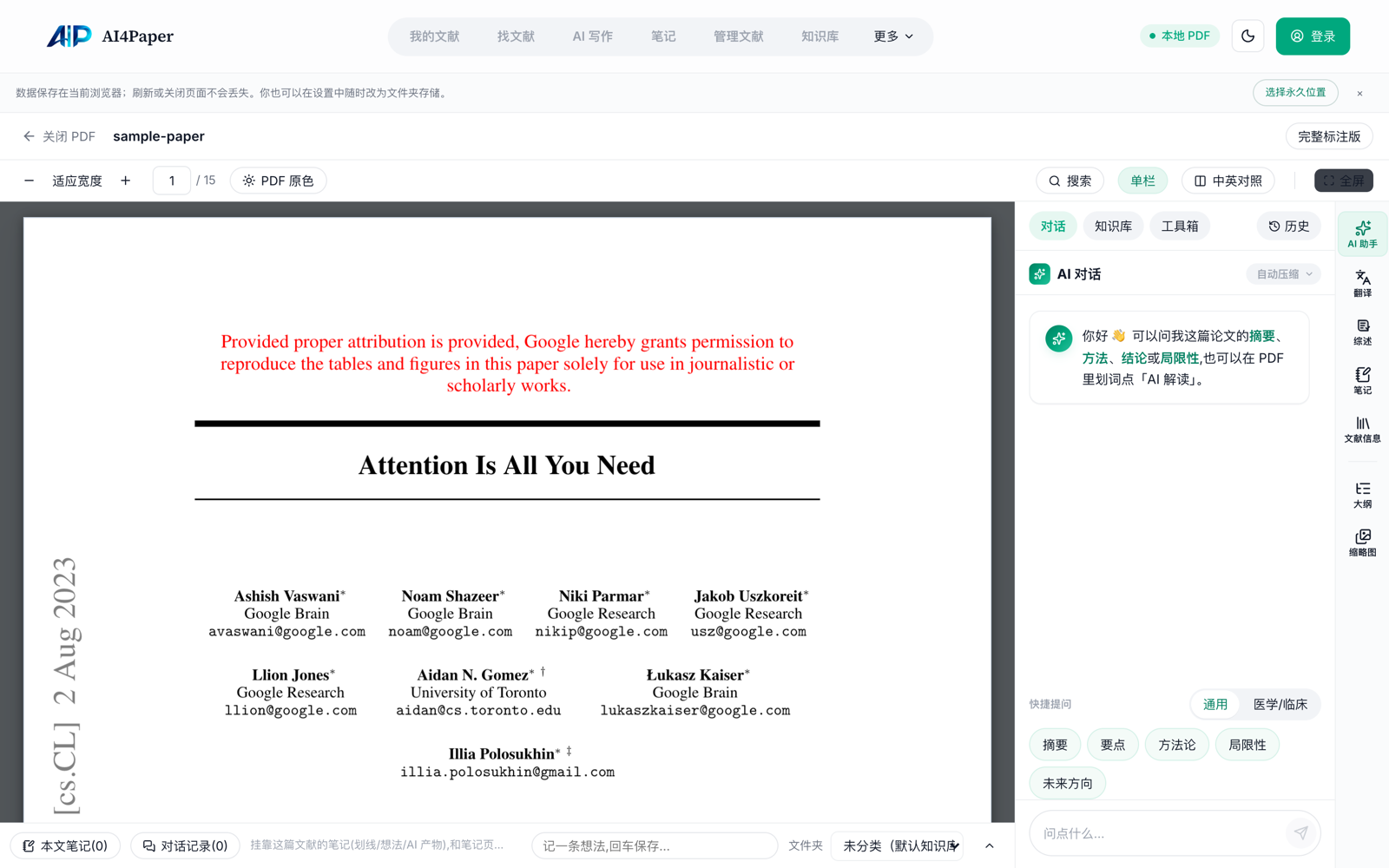Screen dimensions: 1389x868
Task: Open the 翻译 translation tool
Action: click(1362, 283)
